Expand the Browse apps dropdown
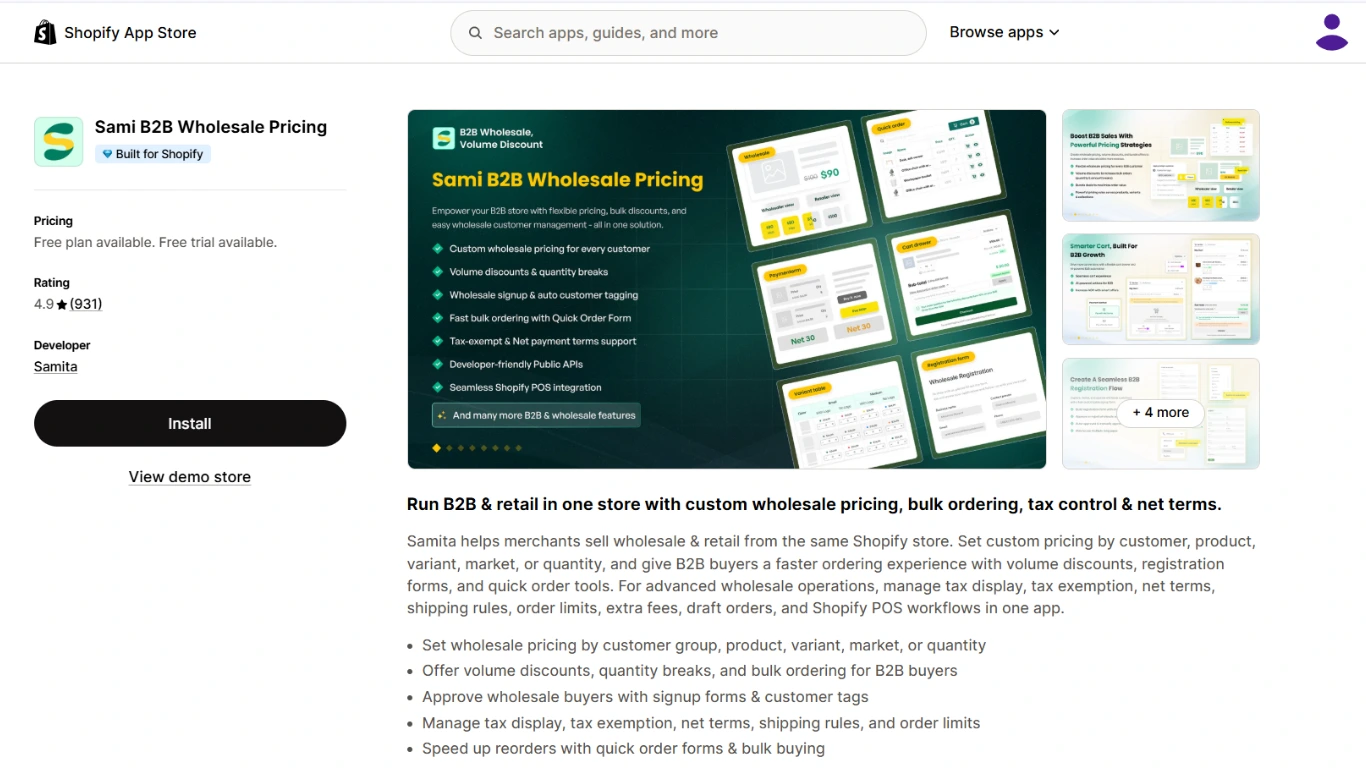The width and height of the screenshot is (1366, 768). (1004, 32)
